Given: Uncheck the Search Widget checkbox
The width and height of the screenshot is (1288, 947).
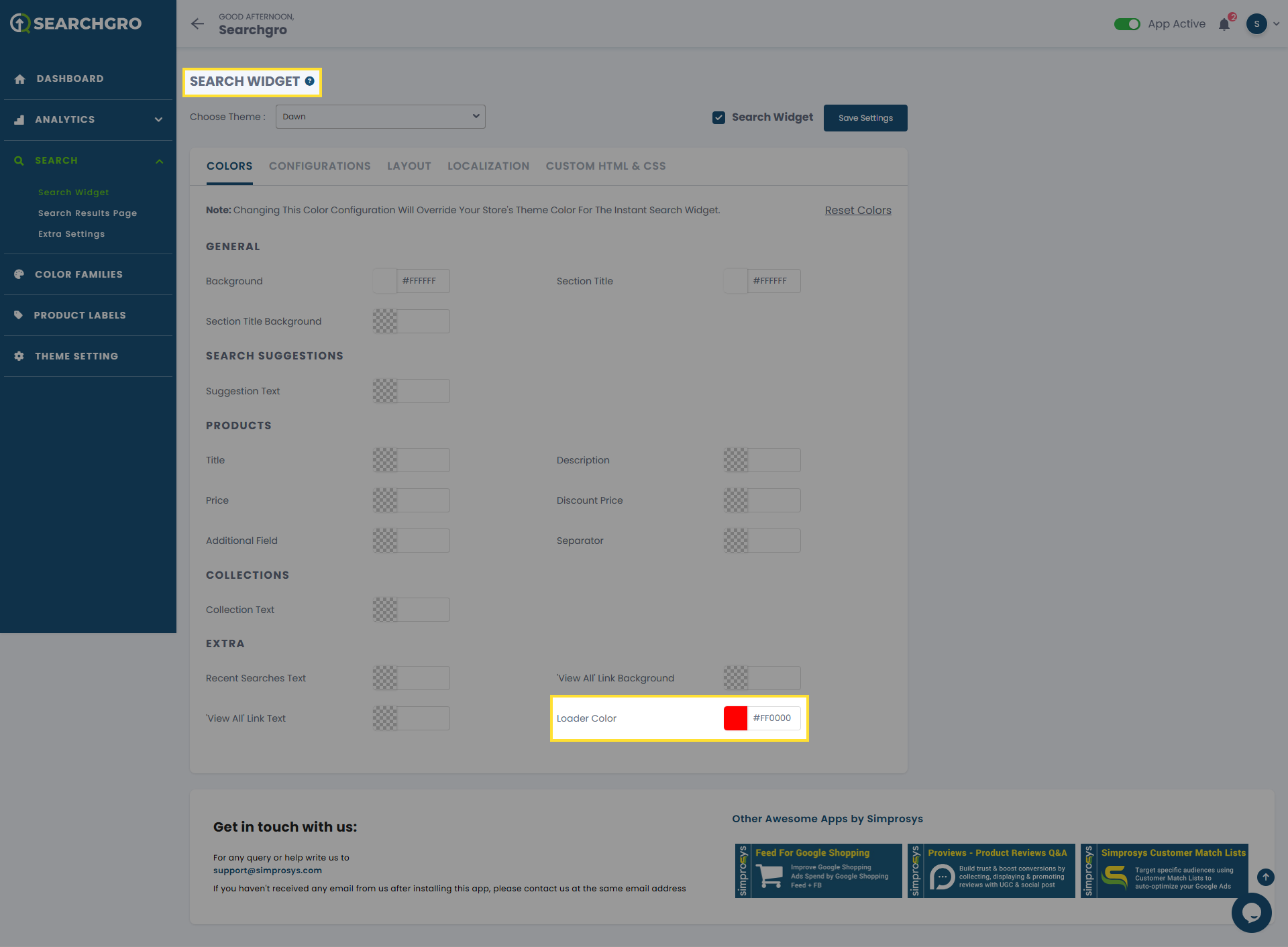Looking at the screenshot, I should pyautogui.click(x=718, y=117).
